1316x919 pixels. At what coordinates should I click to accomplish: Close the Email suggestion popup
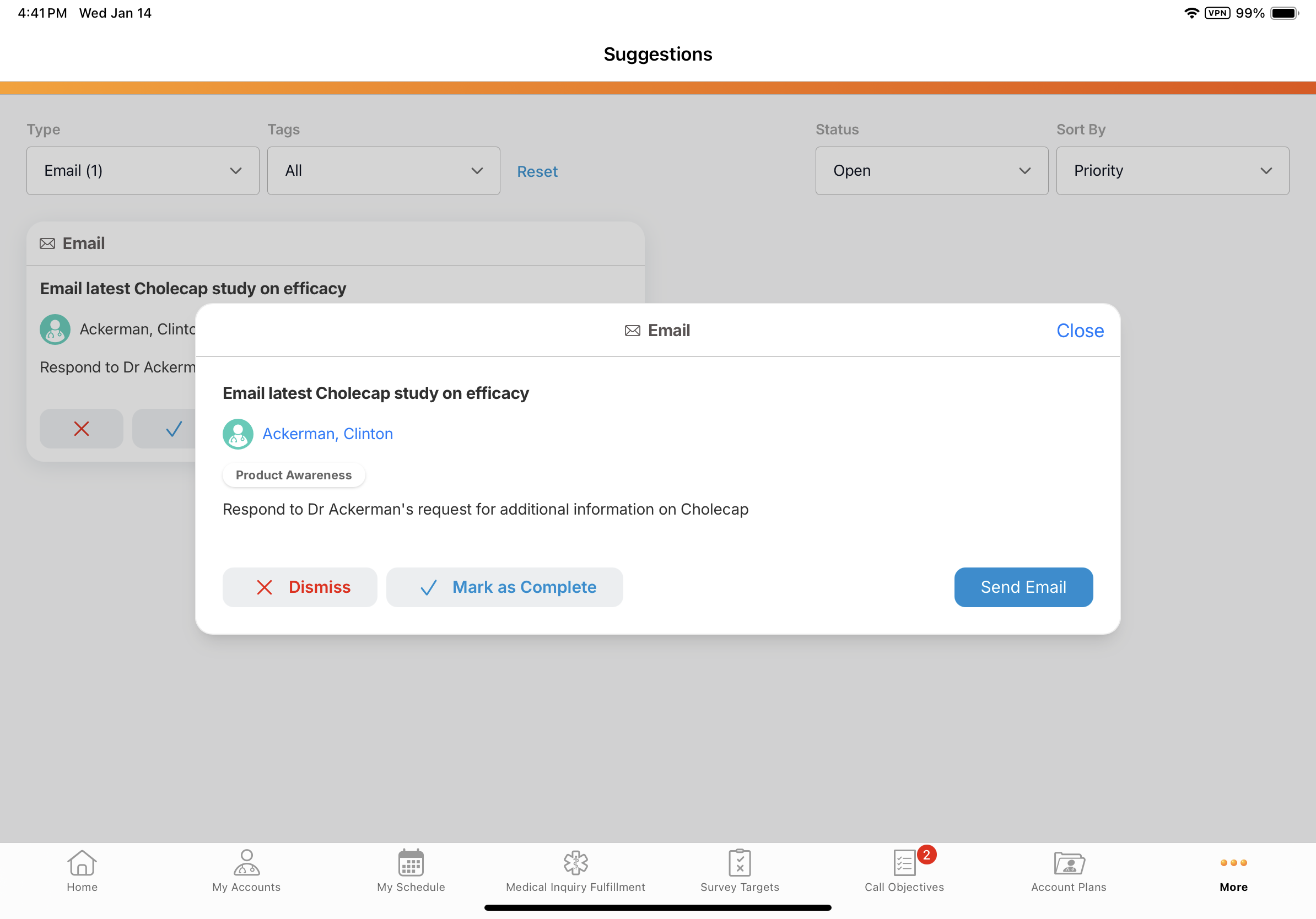[x=1080, y=331]
